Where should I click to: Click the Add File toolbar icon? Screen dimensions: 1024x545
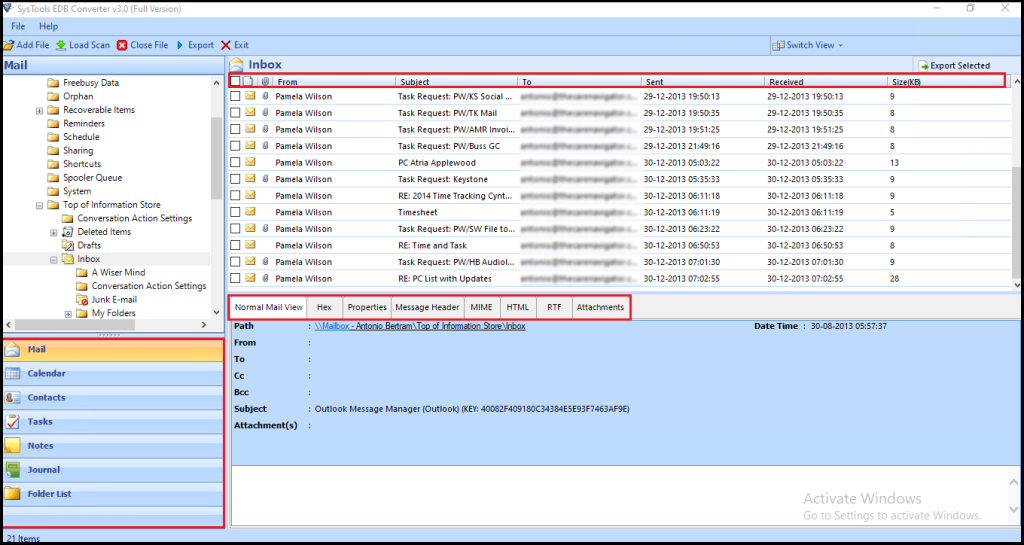pos(9,45)
